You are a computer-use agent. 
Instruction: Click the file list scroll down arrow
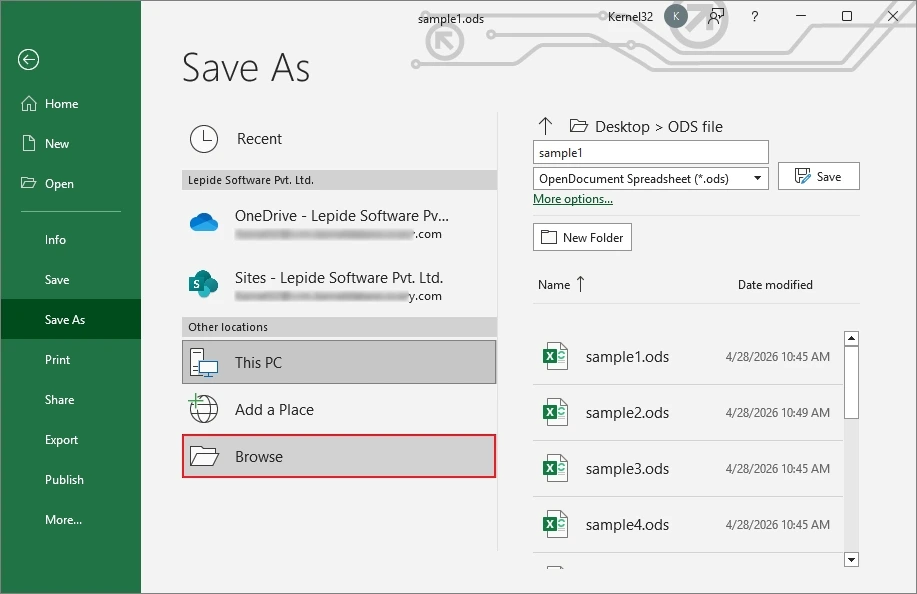pyautogui.click(x=852, y=560)
